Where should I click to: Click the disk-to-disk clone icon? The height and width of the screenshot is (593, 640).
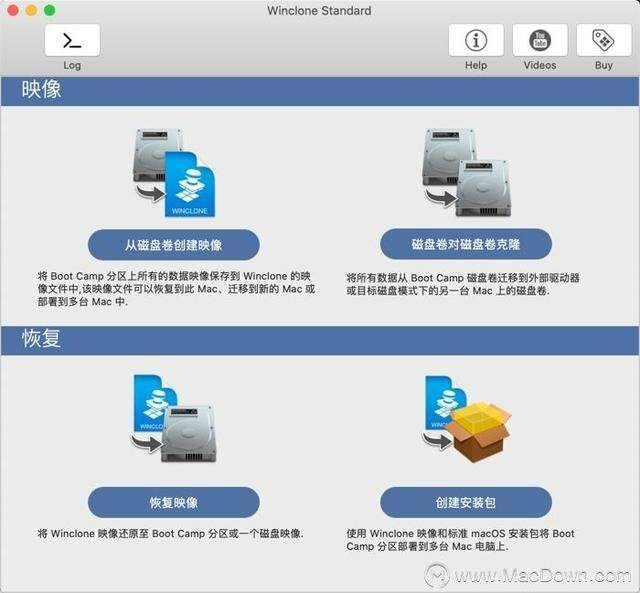[x=466, y=173]
